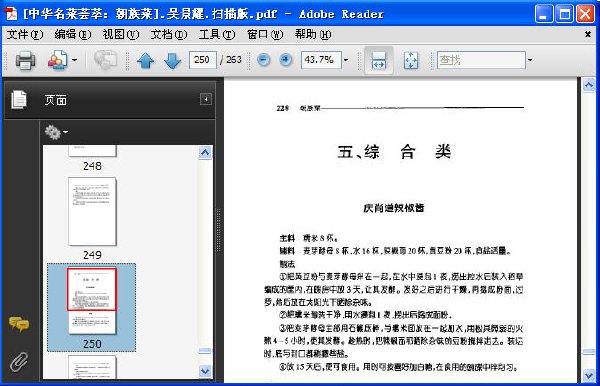
Task: Close the document with menu bar X
Action: click(x=588, y=34)
